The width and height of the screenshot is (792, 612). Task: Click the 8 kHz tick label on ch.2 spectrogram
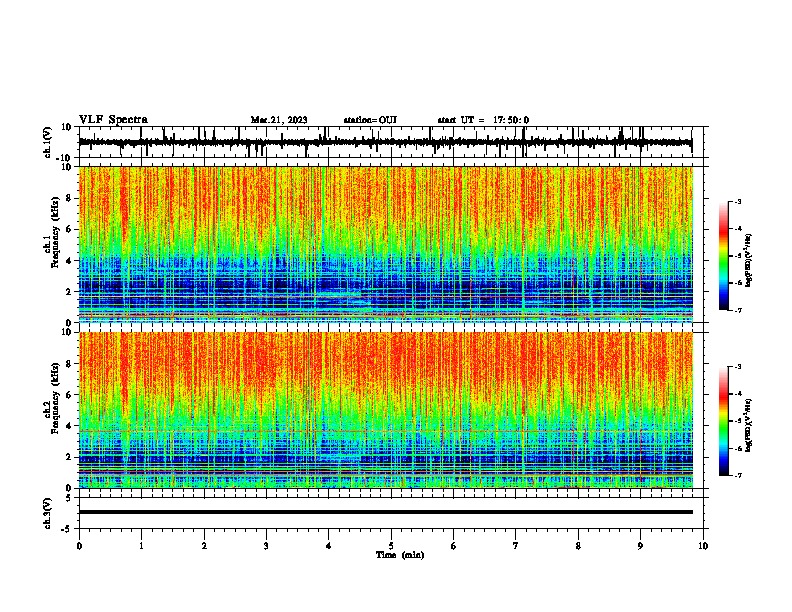click(x=69, y=364)
